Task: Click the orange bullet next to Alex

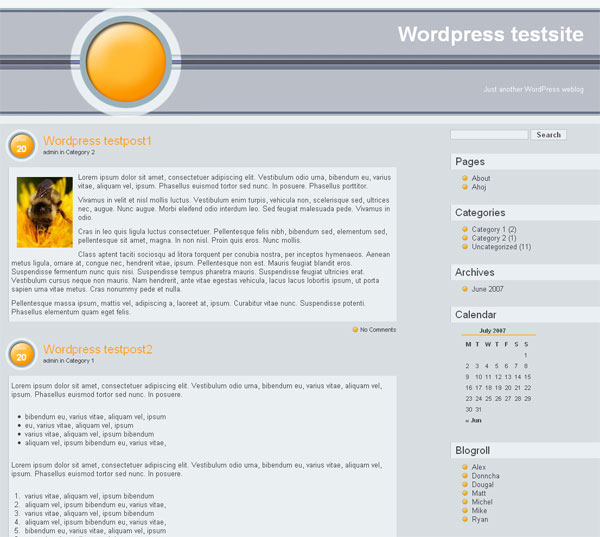Action: pyautogui.click(x=465, y=467)
